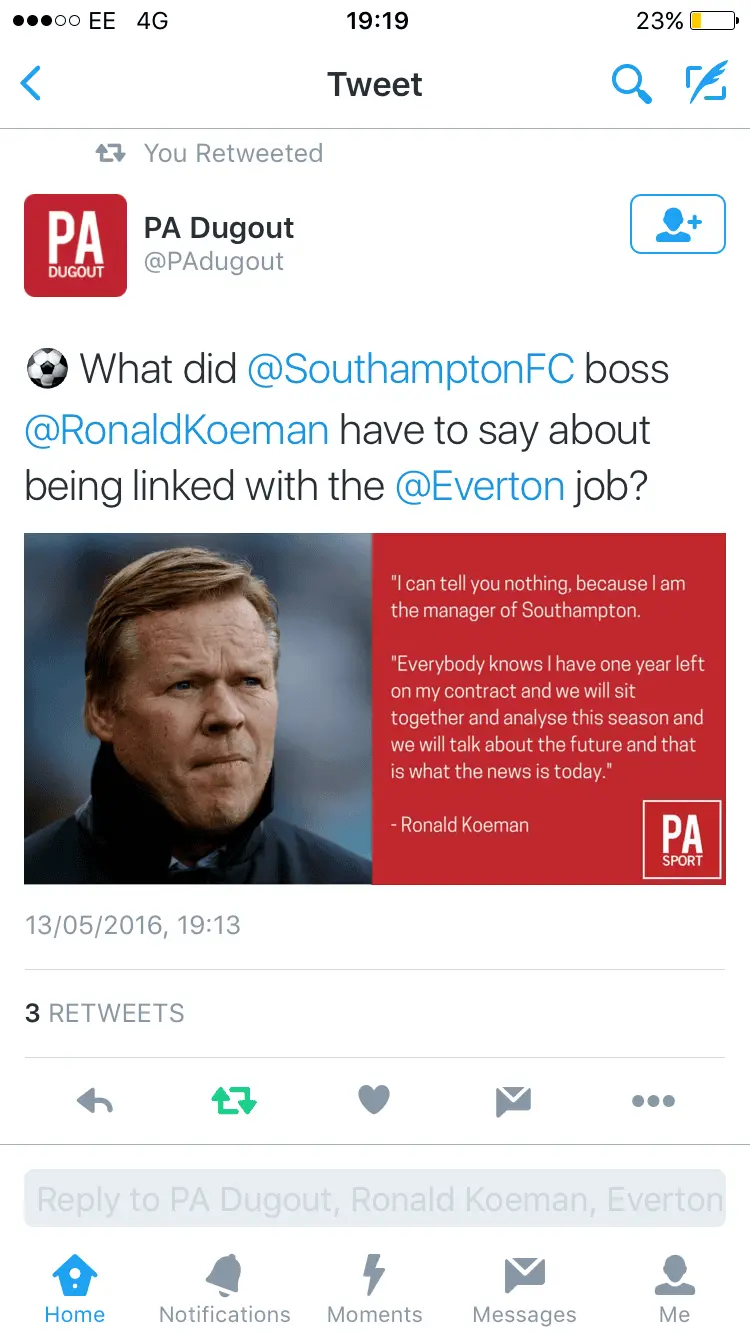Tap the Reply to PA Dugout field
Image resolution: width=750 pixels, height=1334 pixels.
pyautogui.click(x=375, y=1199)
